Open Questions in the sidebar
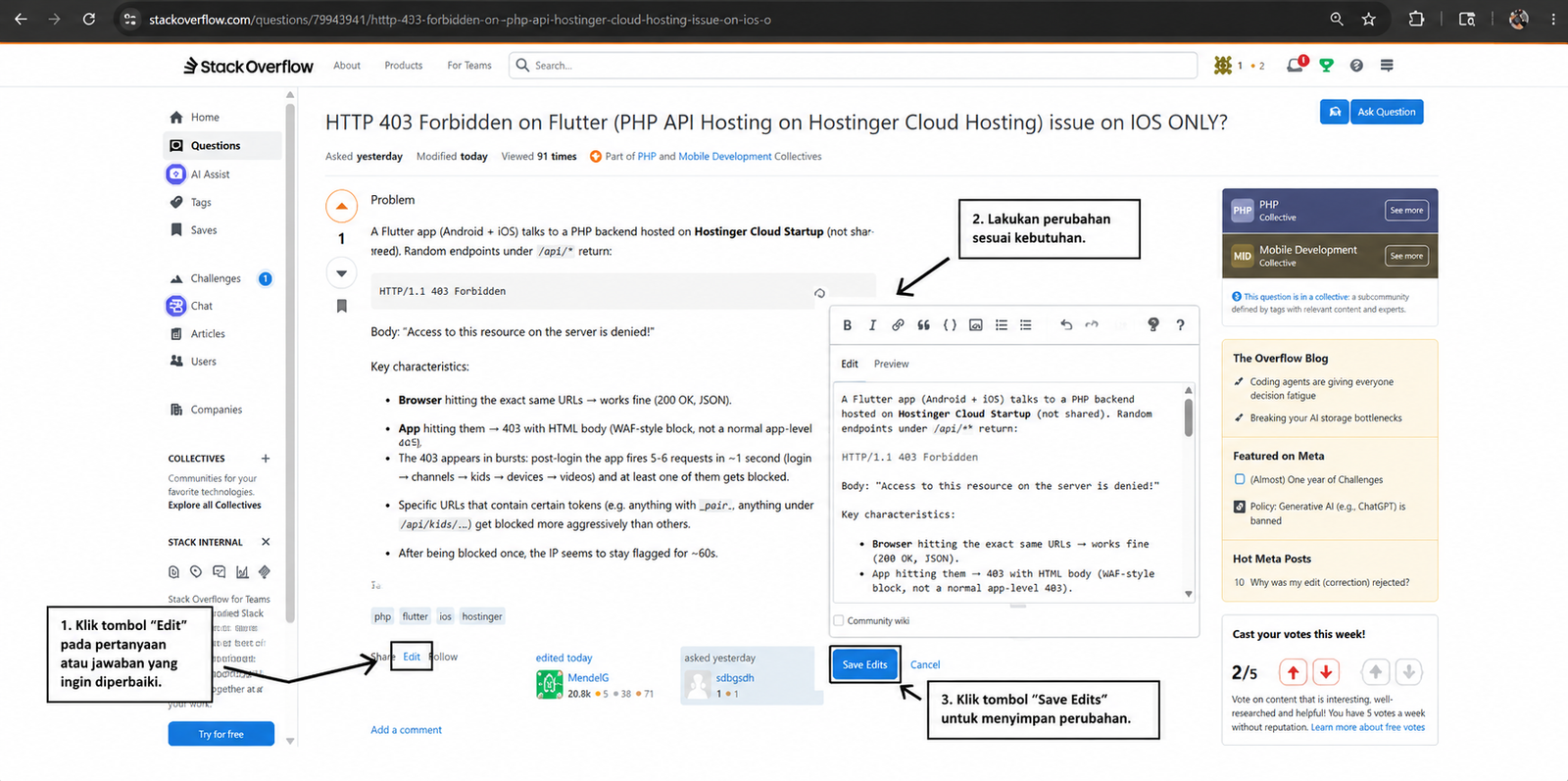Viewport: 1568px width, 781px height. click(222, 146)
